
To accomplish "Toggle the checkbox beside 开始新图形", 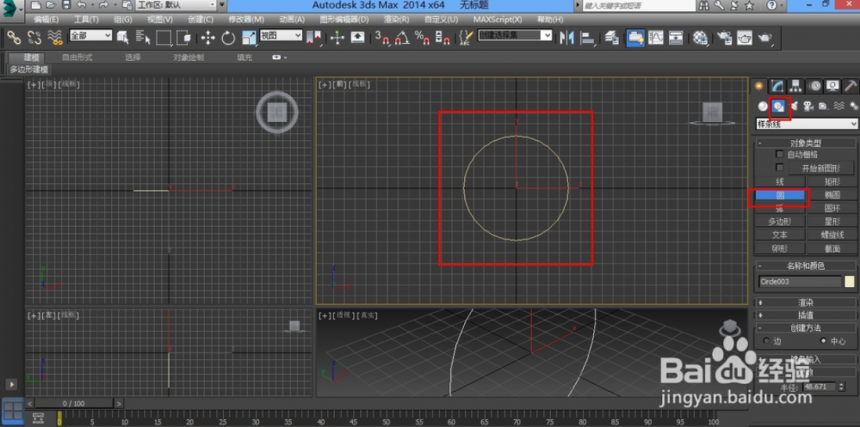I will 779,167.
